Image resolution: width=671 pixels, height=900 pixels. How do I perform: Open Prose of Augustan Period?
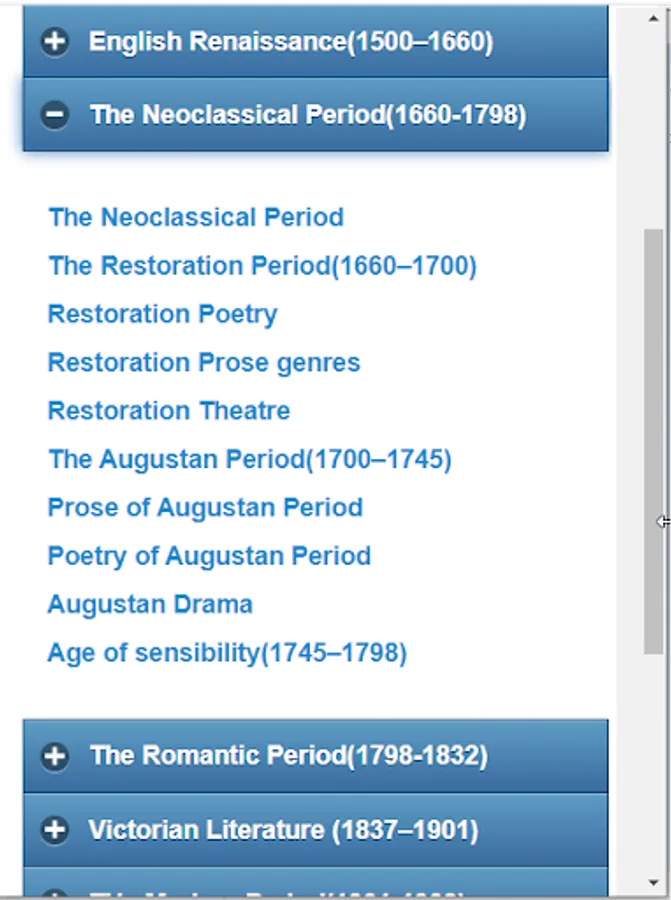(x=205, y=507)
